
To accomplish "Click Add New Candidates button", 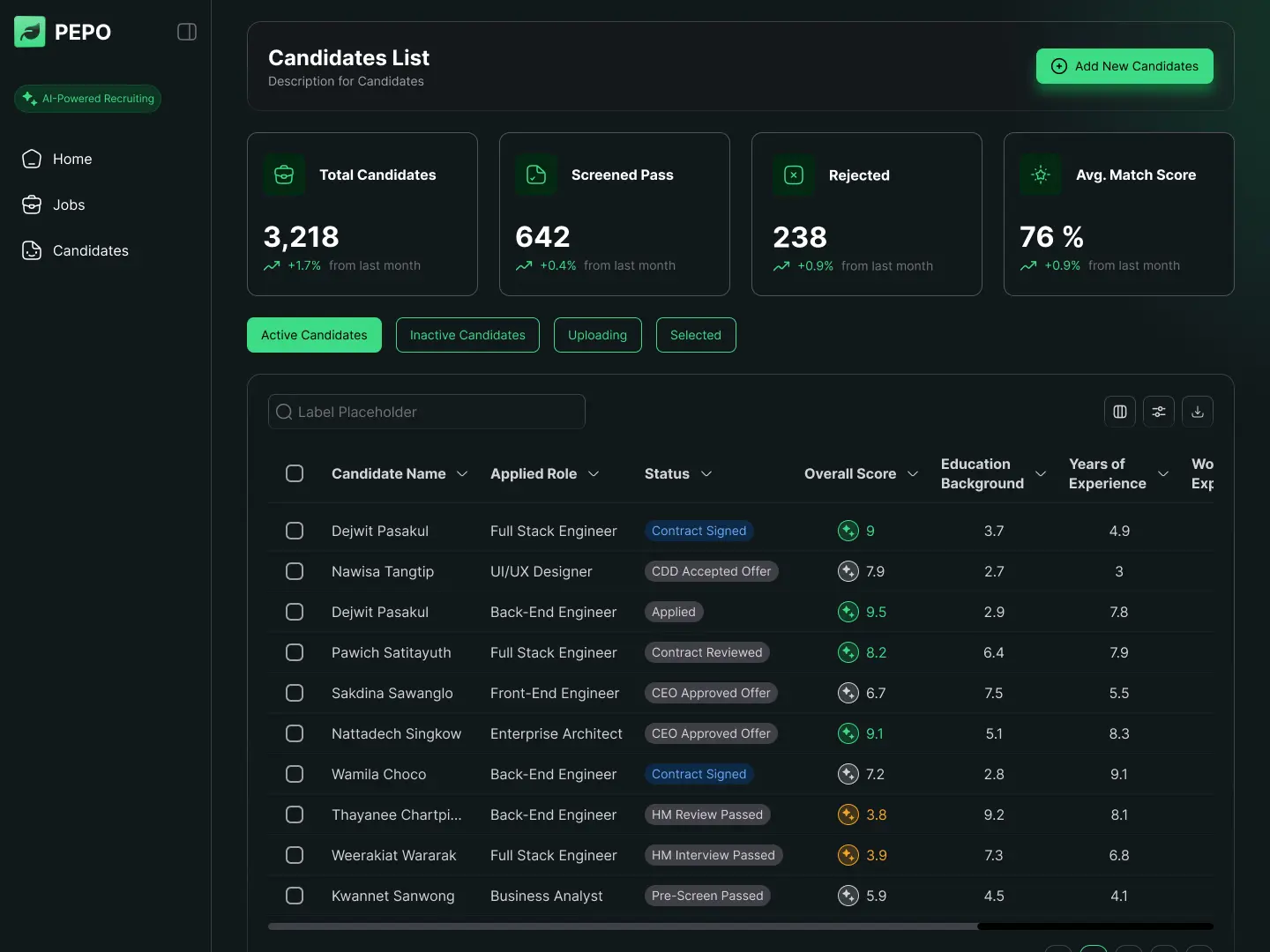I will [1124, 66].
